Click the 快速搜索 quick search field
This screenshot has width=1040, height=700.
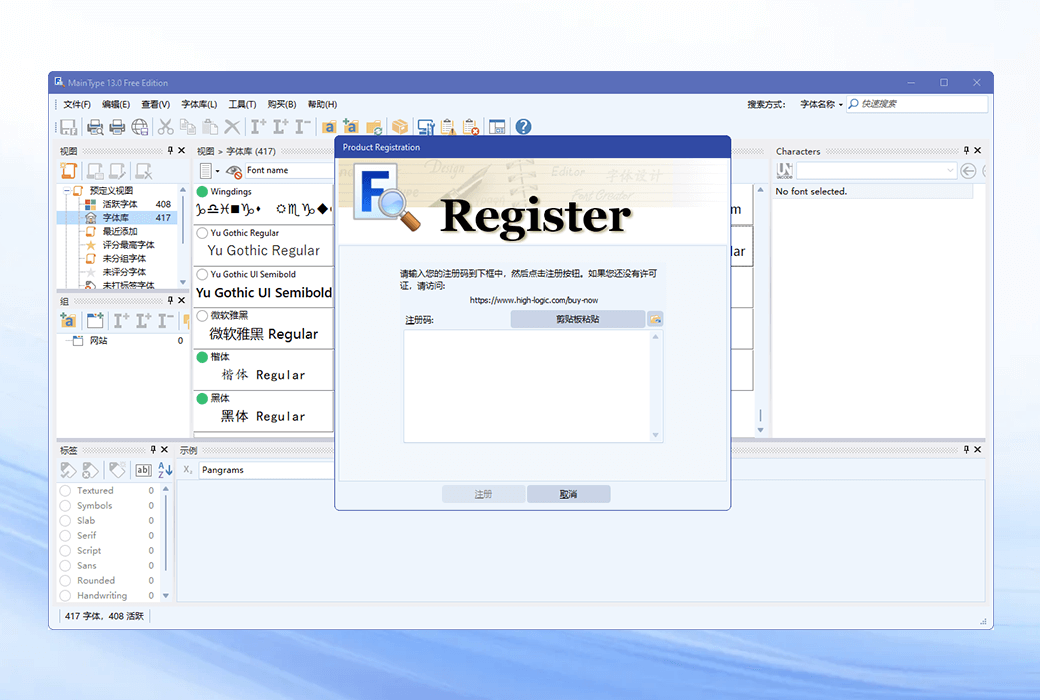coord(917,104)
